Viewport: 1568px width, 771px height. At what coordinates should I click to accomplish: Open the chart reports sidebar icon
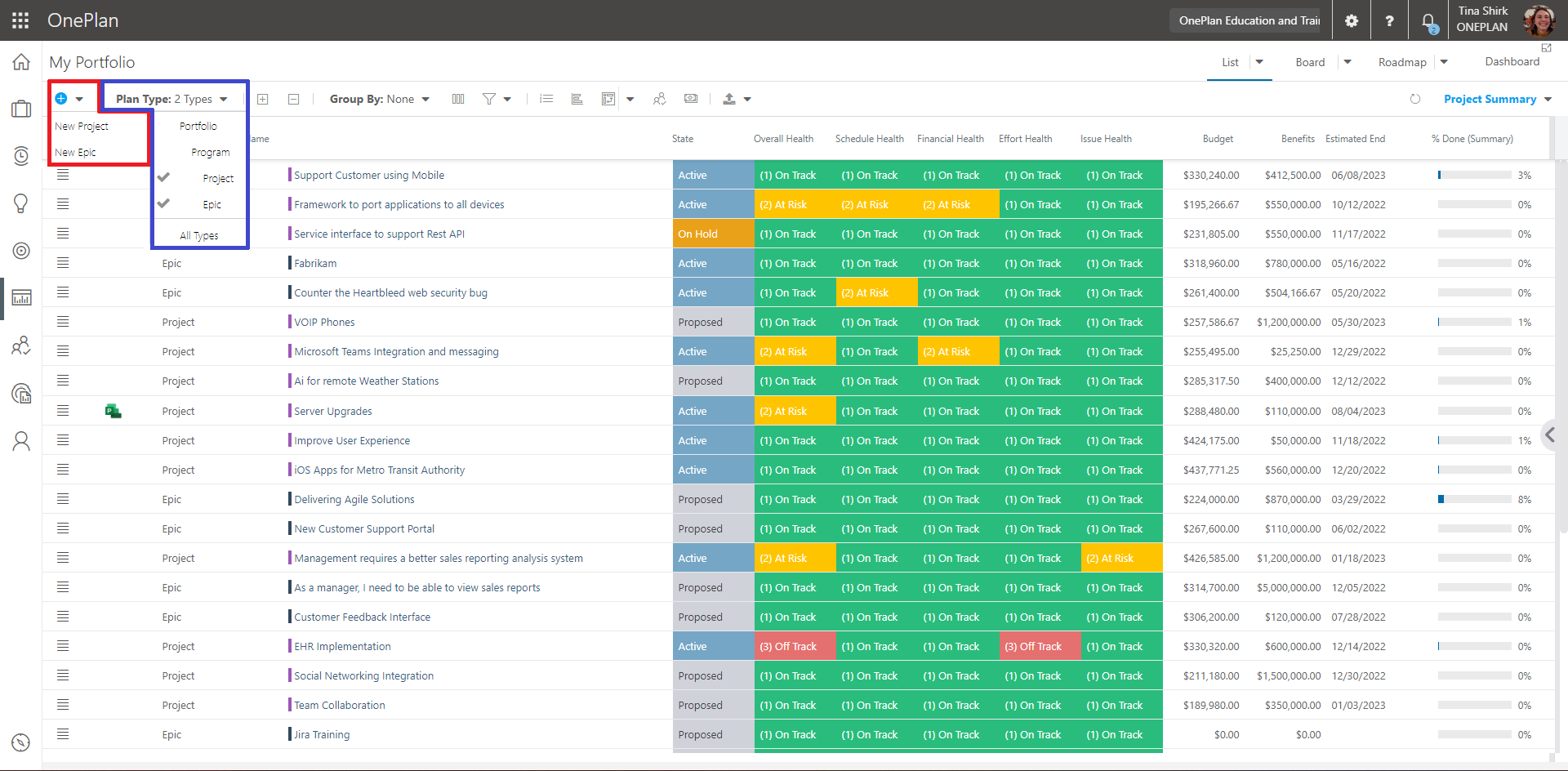pos(21,297)
